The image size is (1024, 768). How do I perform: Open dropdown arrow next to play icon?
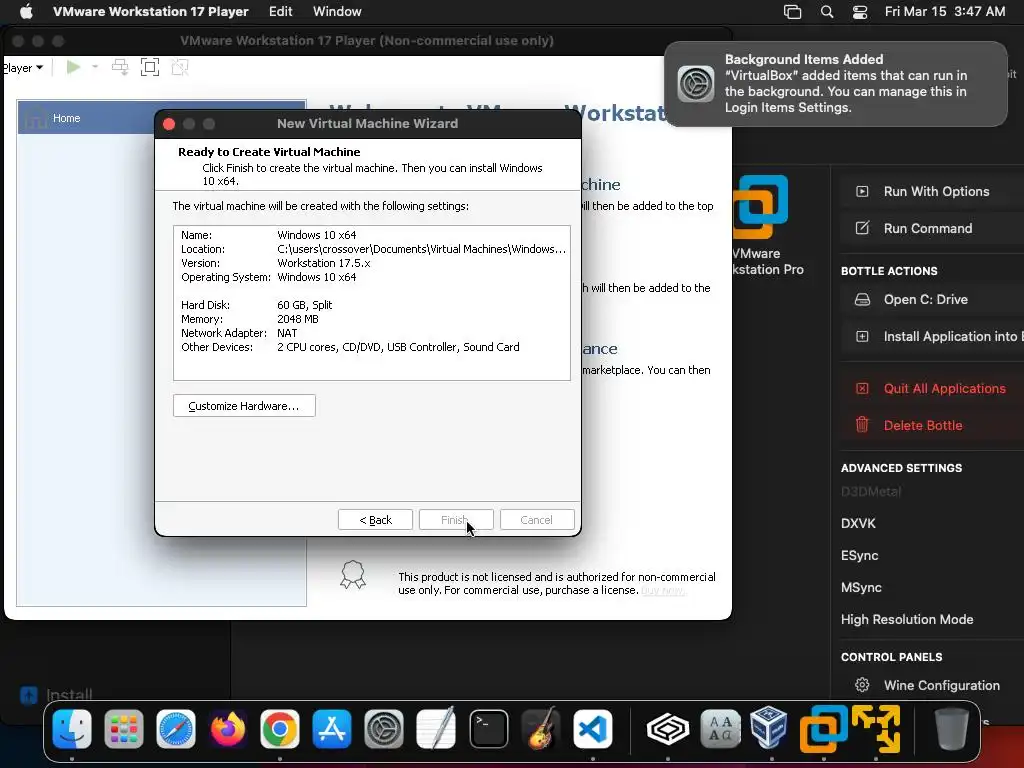pos(95,67)
